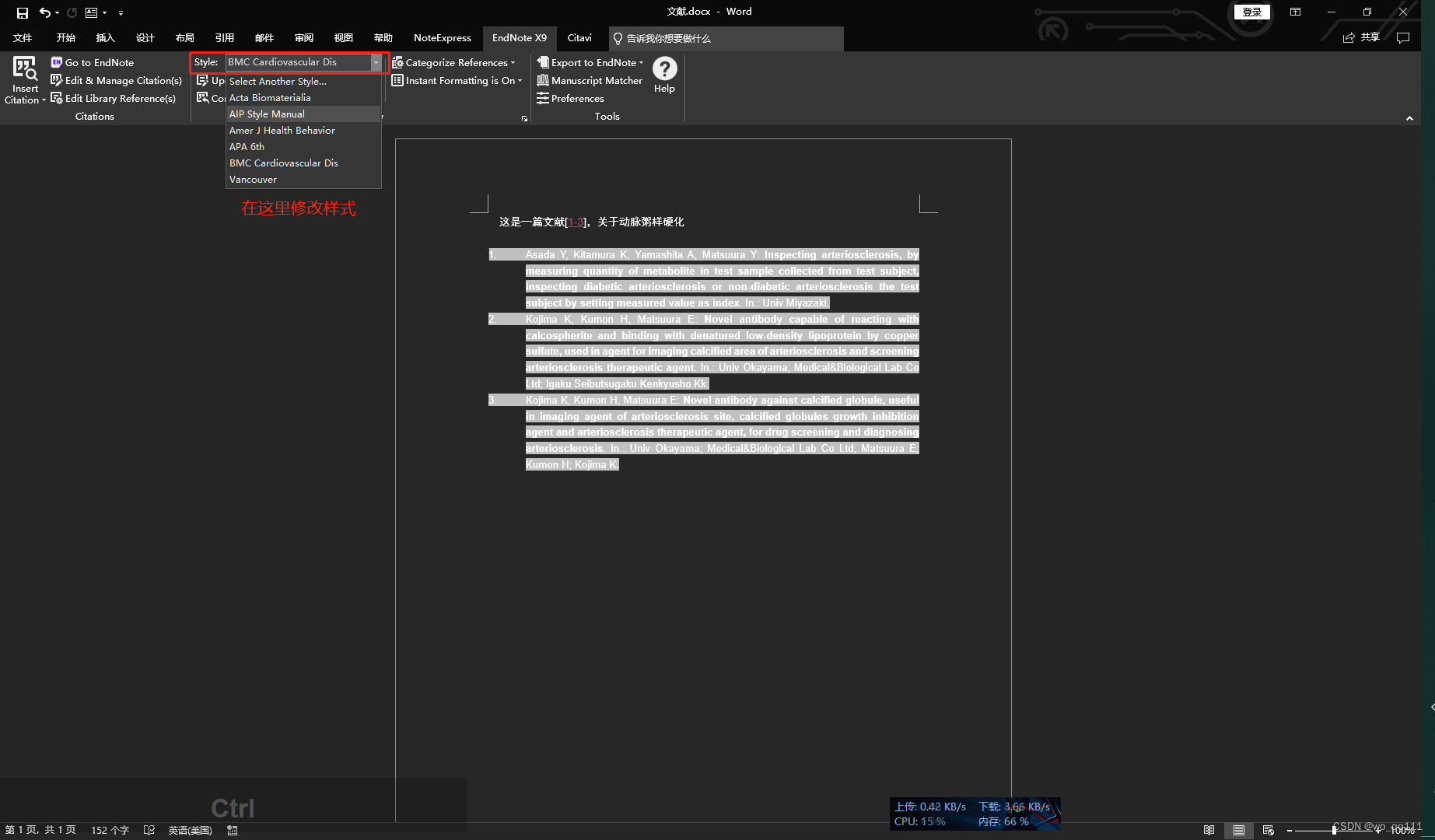1435x840 pixels.
Task: Select APA 6th style
Action: pos(303,146)
